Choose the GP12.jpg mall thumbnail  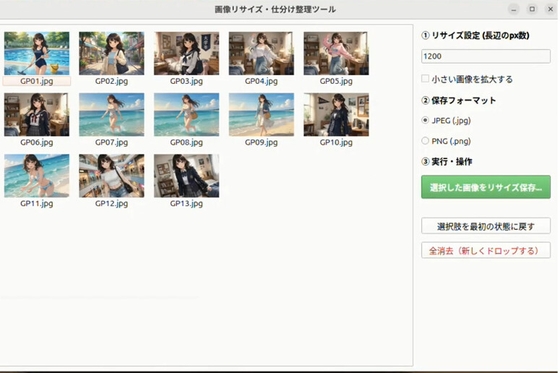(111, 175)
